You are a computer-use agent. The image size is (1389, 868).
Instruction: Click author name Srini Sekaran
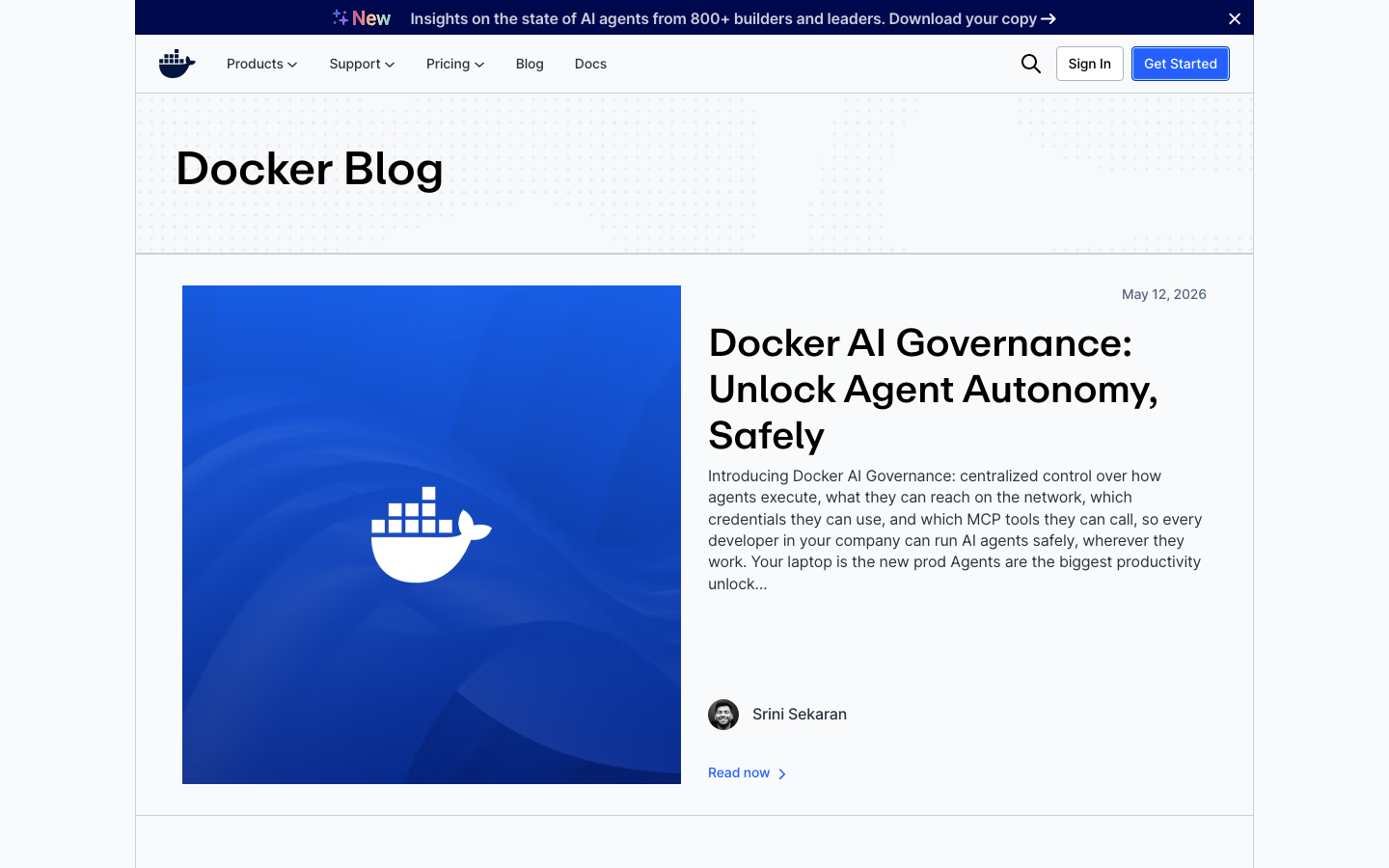800,715
